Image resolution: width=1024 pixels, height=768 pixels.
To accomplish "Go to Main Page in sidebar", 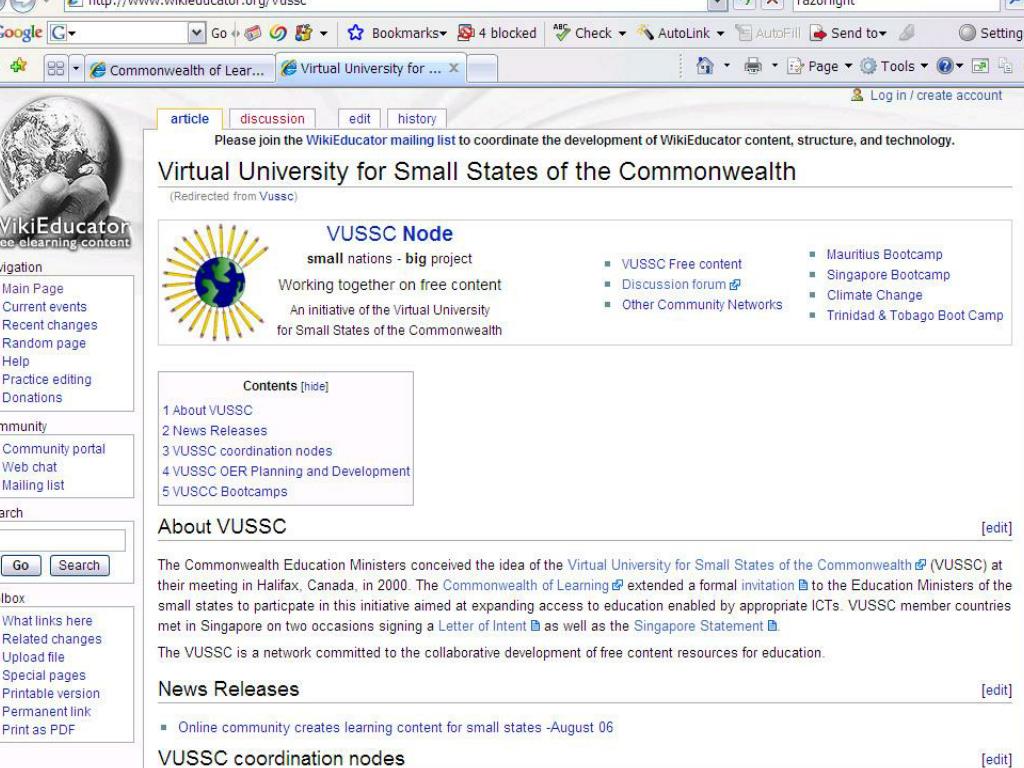I will click(33, 289).
